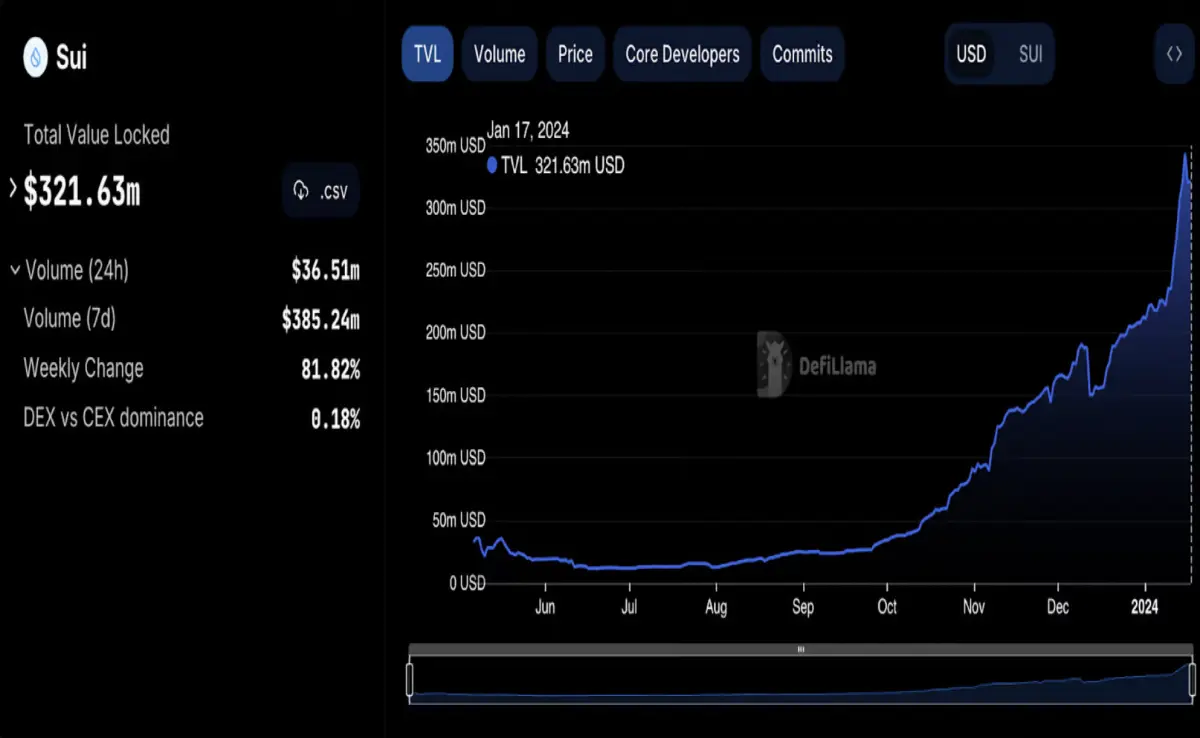Click the Jul x-axis label
Image resolution: width=1200 pixels, height=738 pixels.
coord(630,607)
